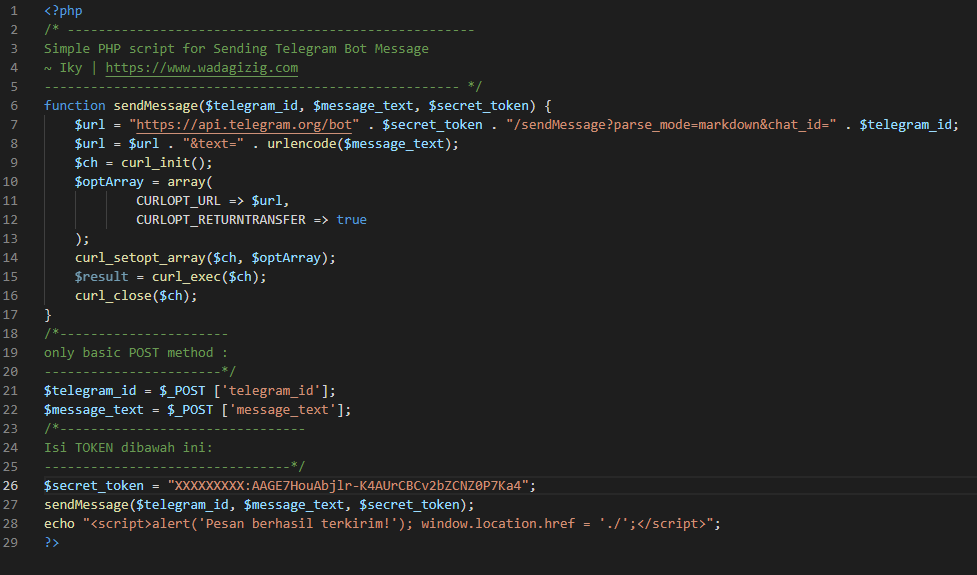Click the echo keyword on line 28
Image resolution: width=977 pixels, height=575 pixels.
59,523
